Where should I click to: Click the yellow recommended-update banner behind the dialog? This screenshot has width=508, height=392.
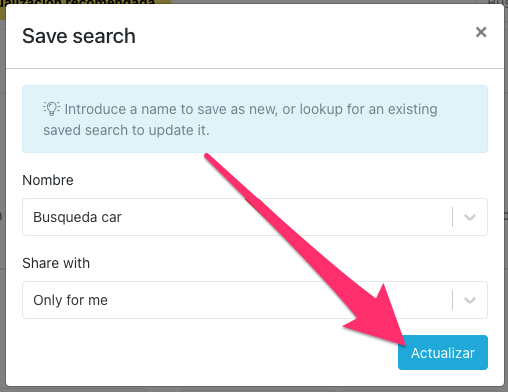click(85, 3)
